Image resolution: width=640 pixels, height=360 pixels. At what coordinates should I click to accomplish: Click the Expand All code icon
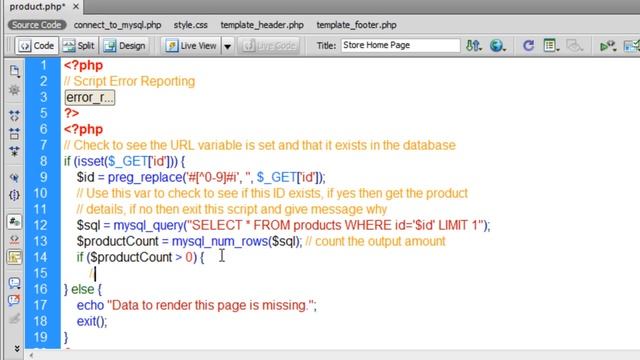(x=14, y=151)
